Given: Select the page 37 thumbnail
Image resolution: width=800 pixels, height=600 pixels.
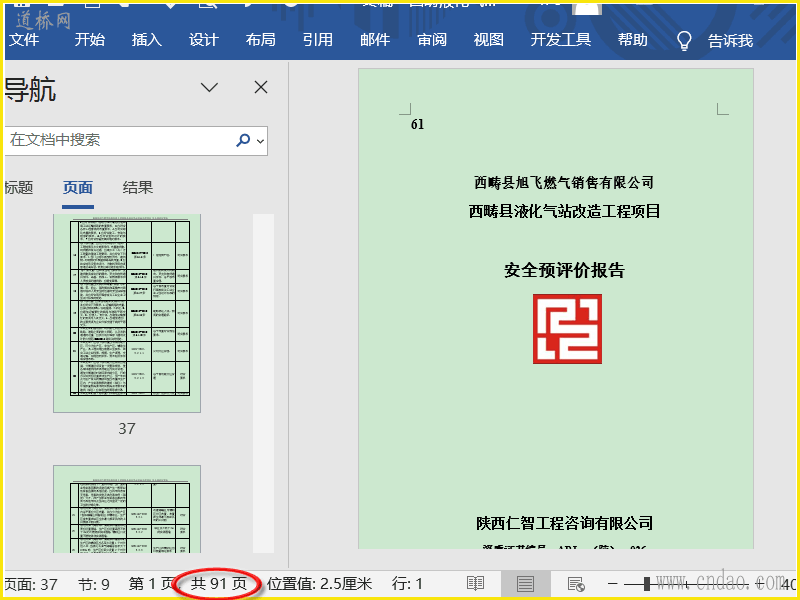Looking at the screenshot, I should [127, 313].
